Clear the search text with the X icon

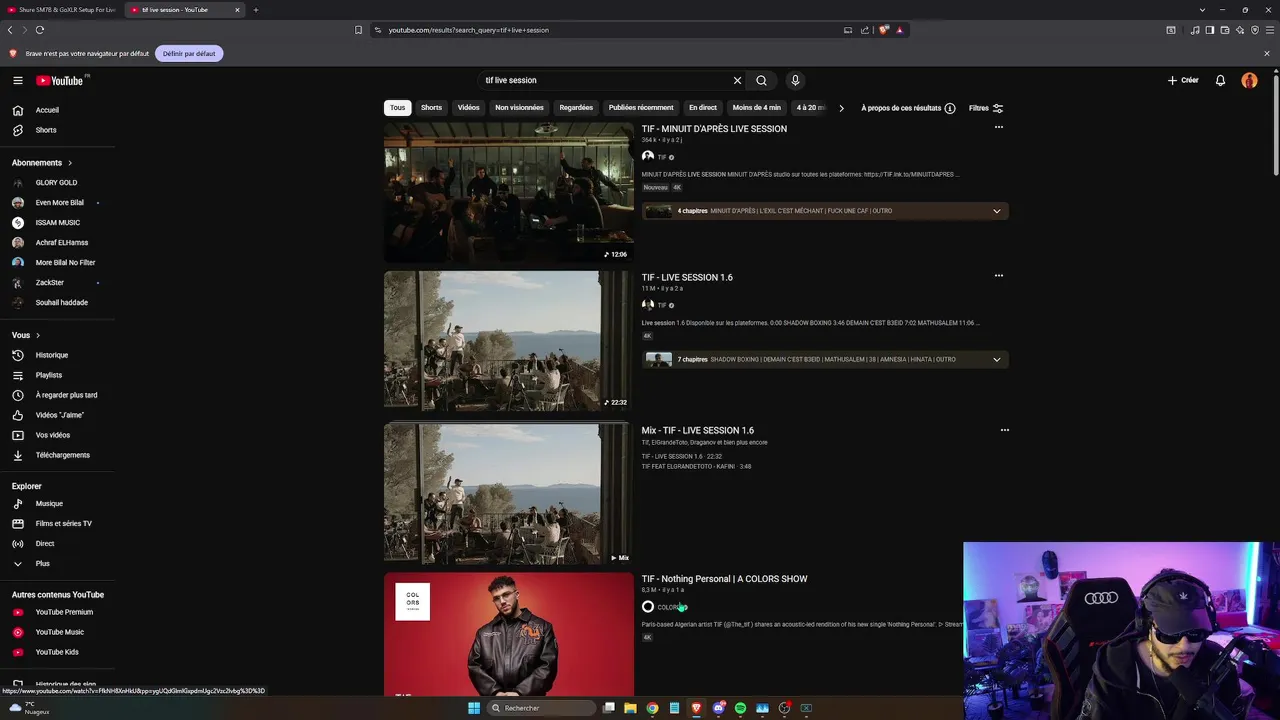[x=737, y=80]
